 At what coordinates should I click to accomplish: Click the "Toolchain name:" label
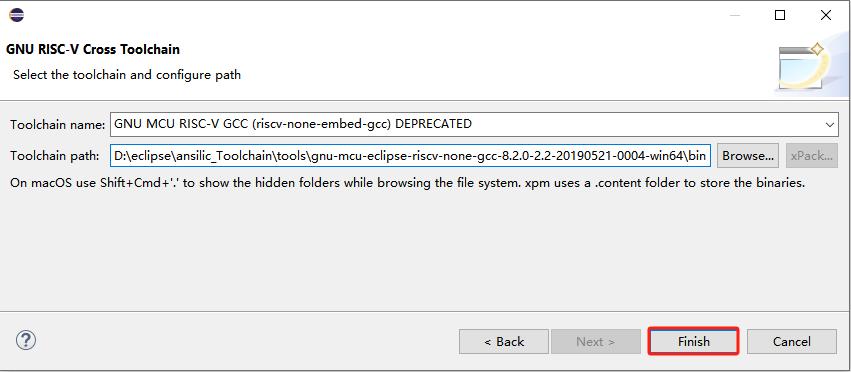(58, 124)
